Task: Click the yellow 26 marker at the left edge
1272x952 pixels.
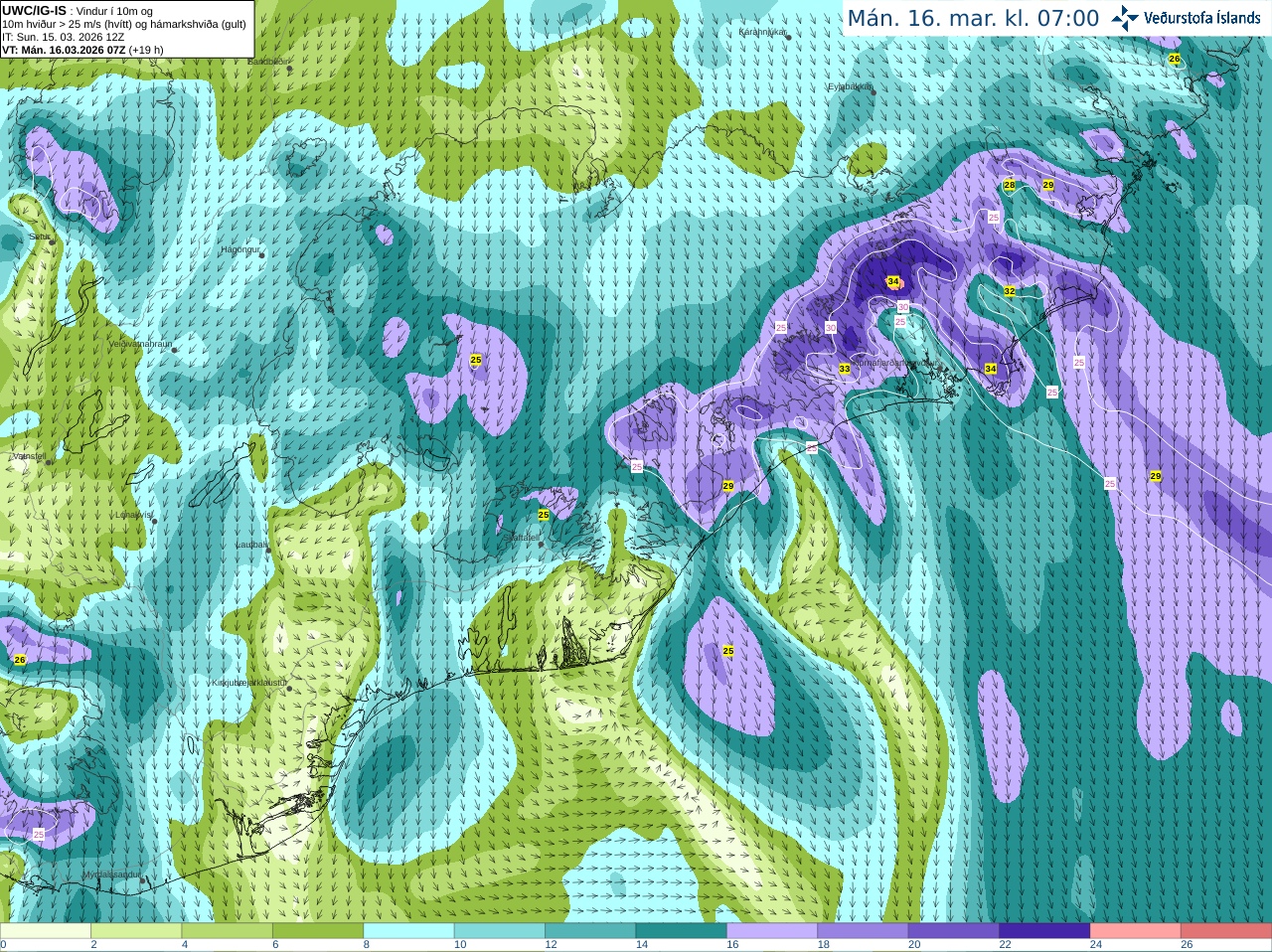Action: tap(20, 660)
